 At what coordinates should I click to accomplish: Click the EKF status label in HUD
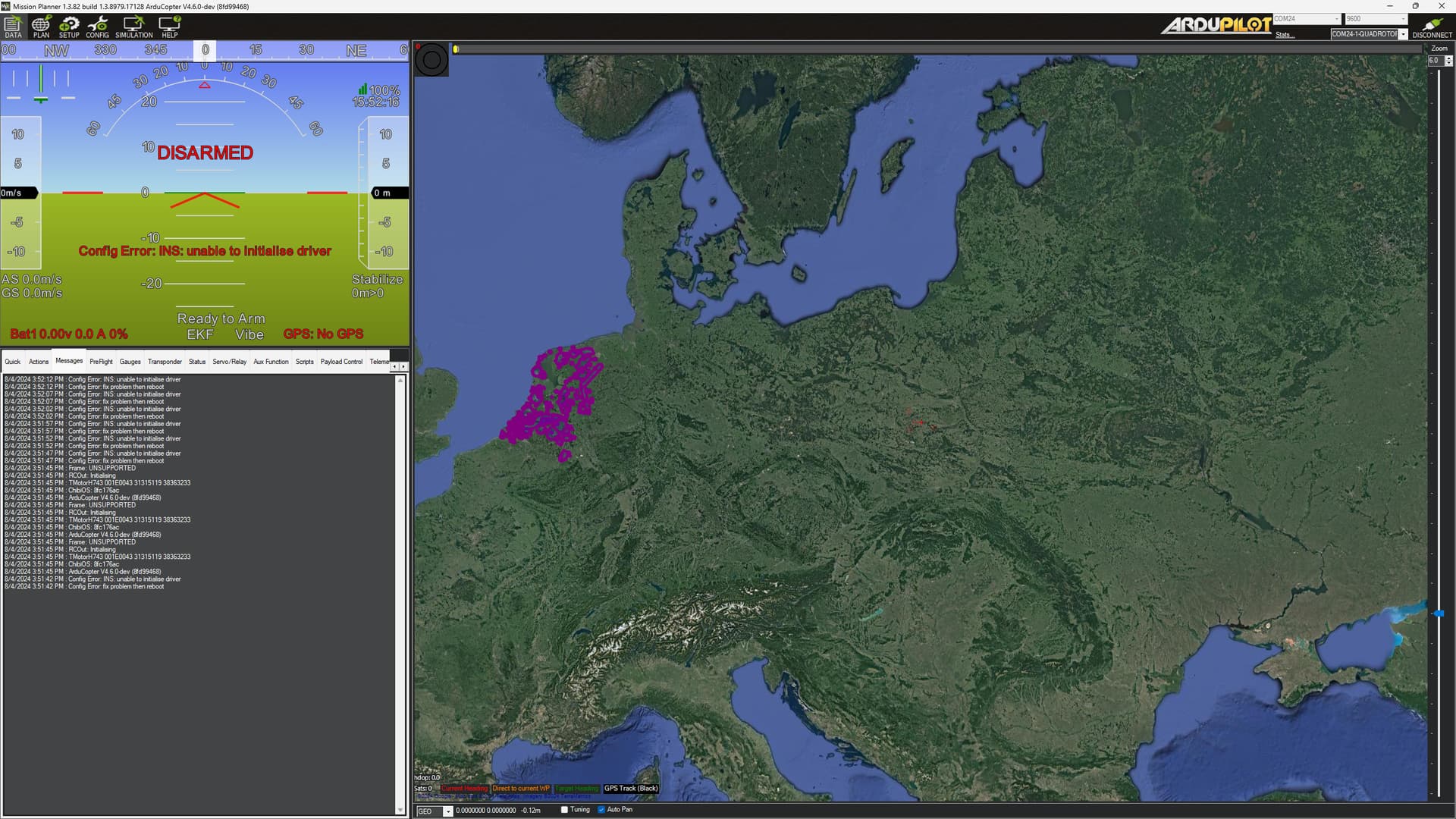click(x=200, y=334)
